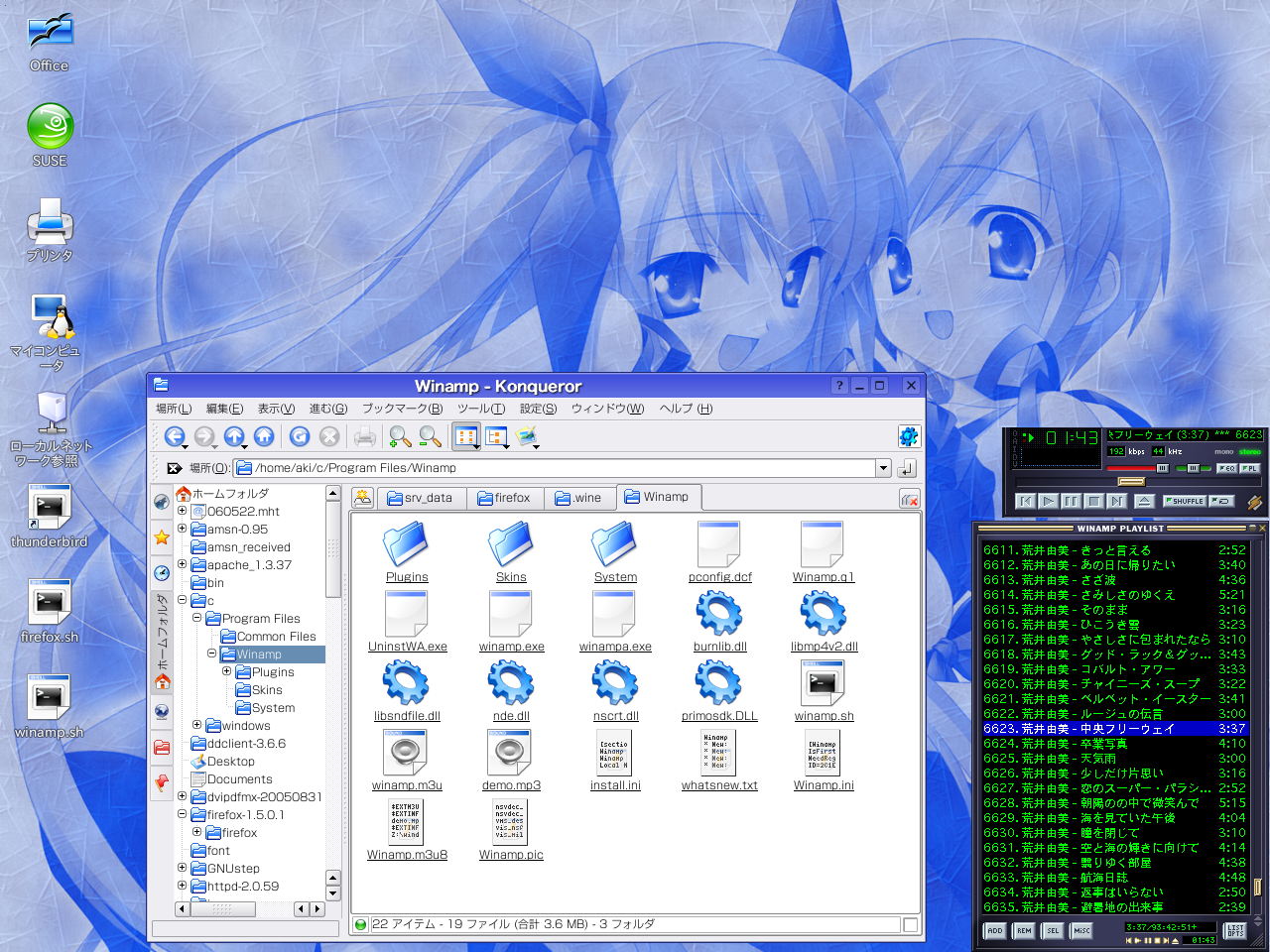The image size is (1270, 952).
Task: Toggle the Winamp EQ window
Action: point(1227,468)
